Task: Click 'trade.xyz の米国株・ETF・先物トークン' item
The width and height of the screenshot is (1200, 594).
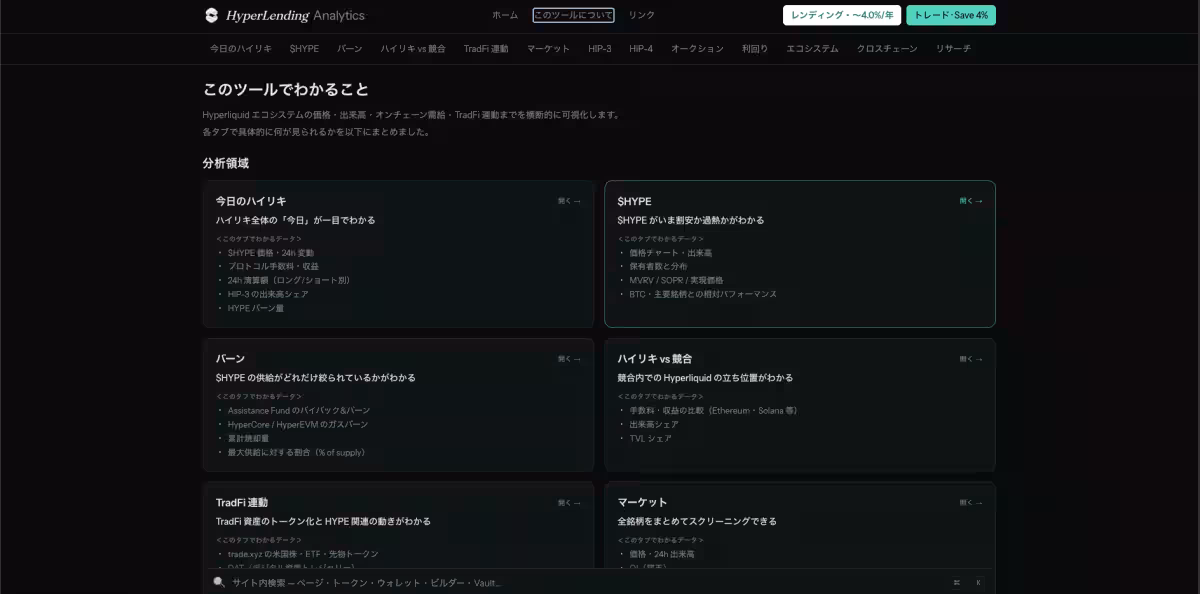Action: [x=303, y=554]
